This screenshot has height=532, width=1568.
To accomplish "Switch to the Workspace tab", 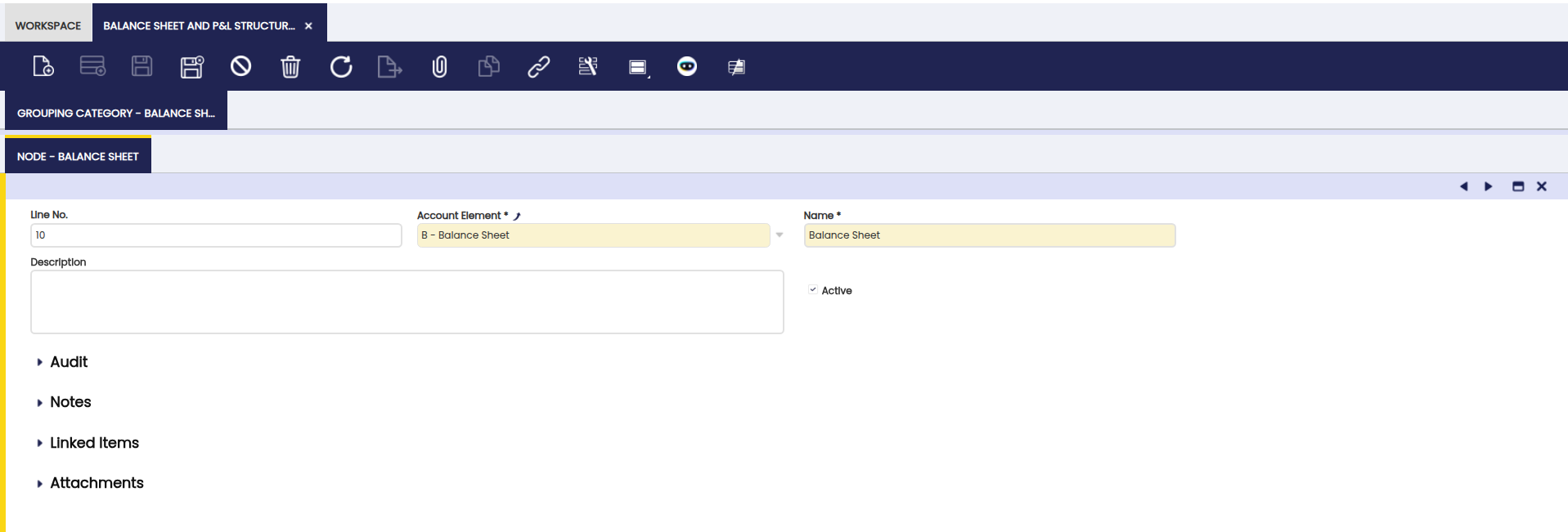I will pos(48,25).
